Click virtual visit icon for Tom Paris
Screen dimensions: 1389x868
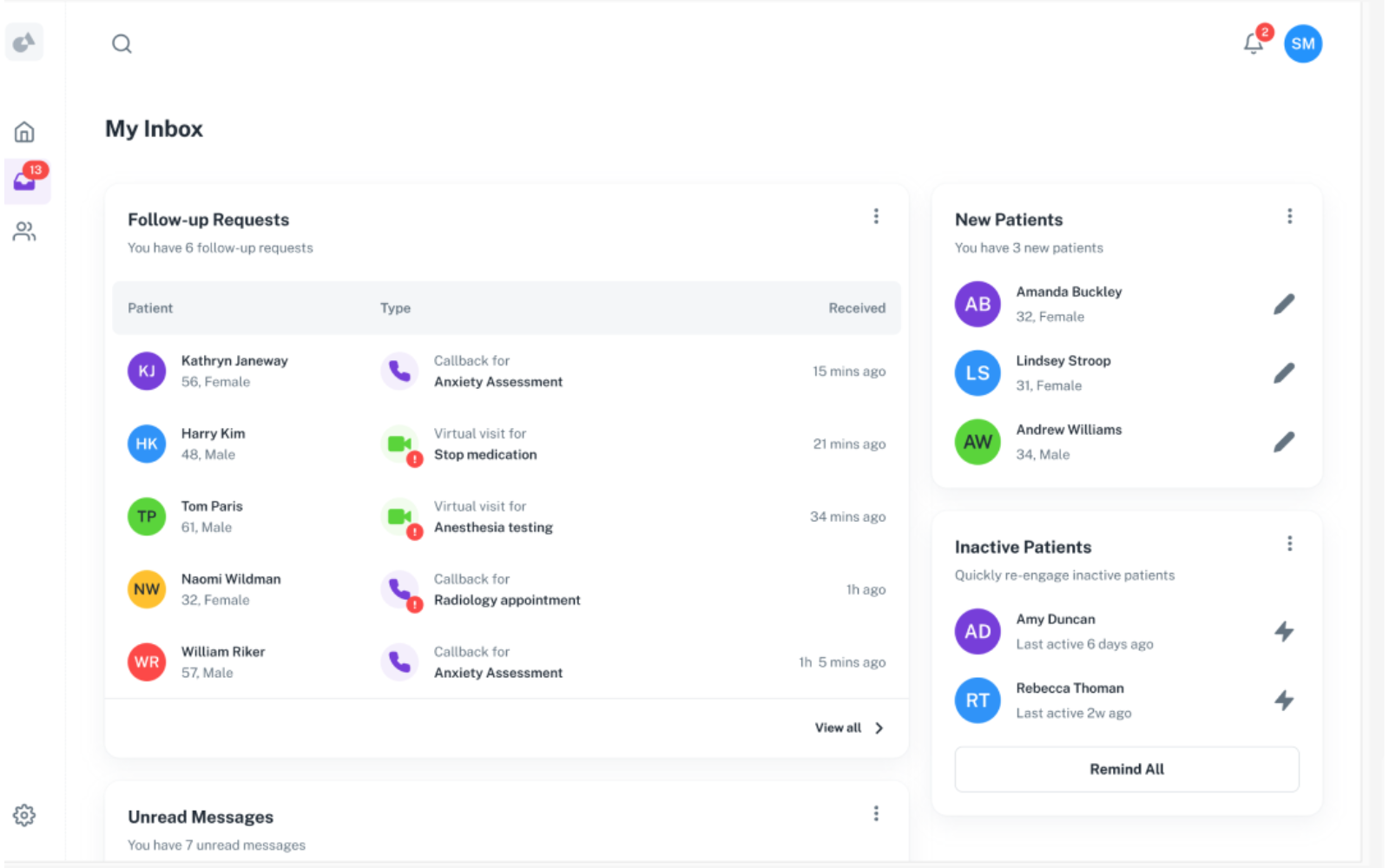click(x=399, y=517)
